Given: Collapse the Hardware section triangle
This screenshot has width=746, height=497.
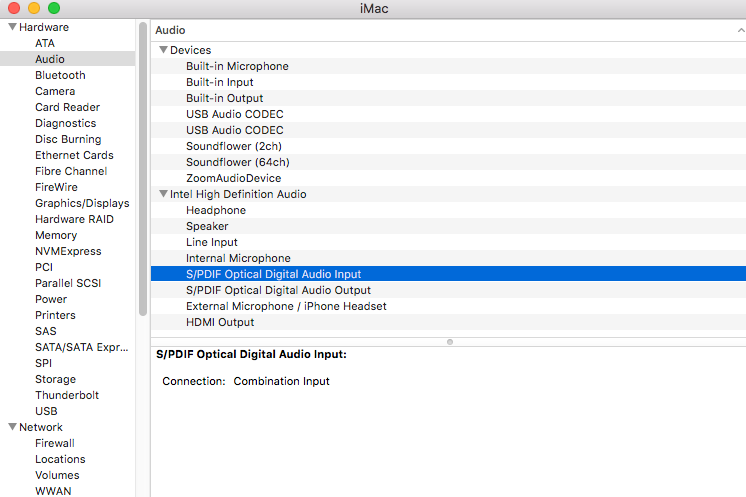Looking at the screenshot, I should pos(12,27).
